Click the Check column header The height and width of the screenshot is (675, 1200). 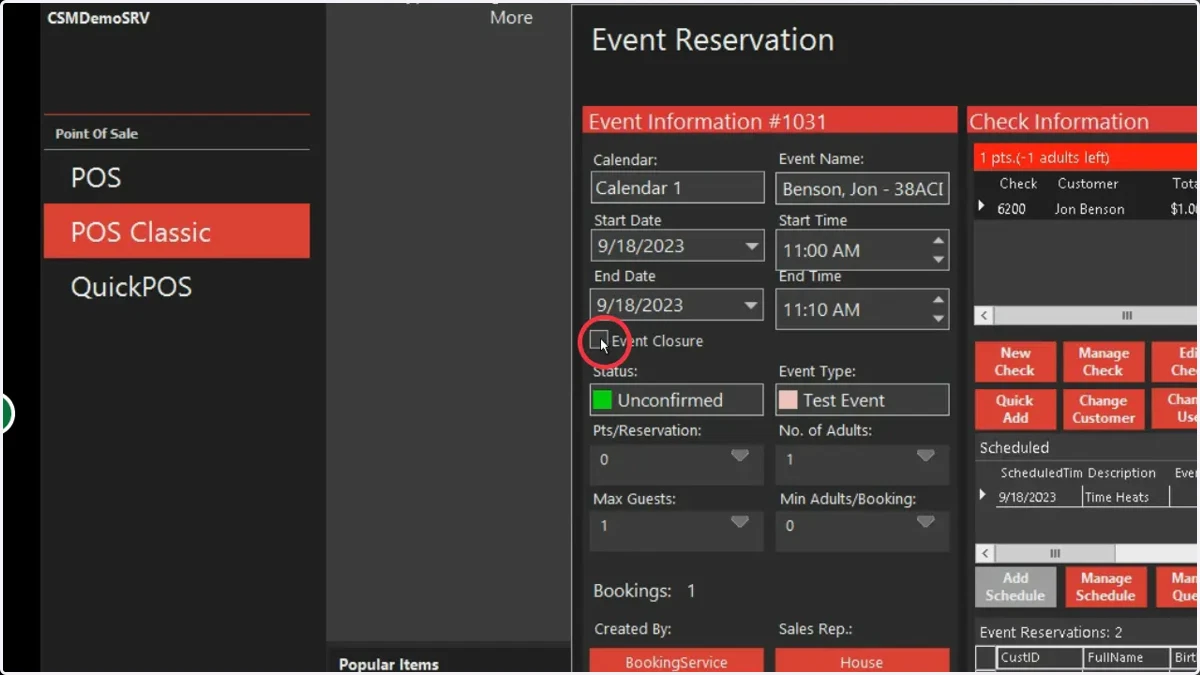click(1018, 184)
